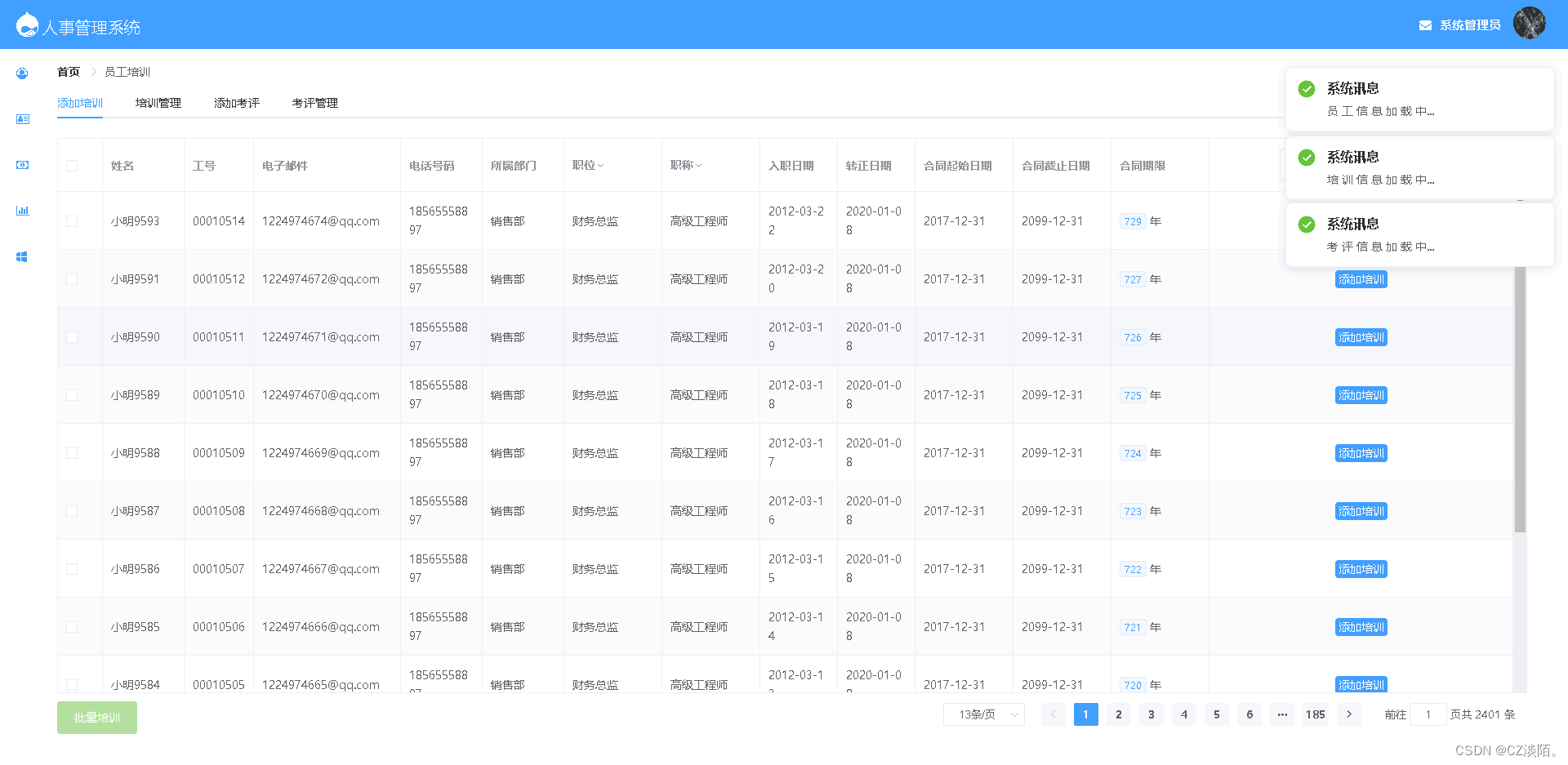Click the admin avatar picture
The height and width of the screenshot is (765, 1568).
coord(1529,23)
